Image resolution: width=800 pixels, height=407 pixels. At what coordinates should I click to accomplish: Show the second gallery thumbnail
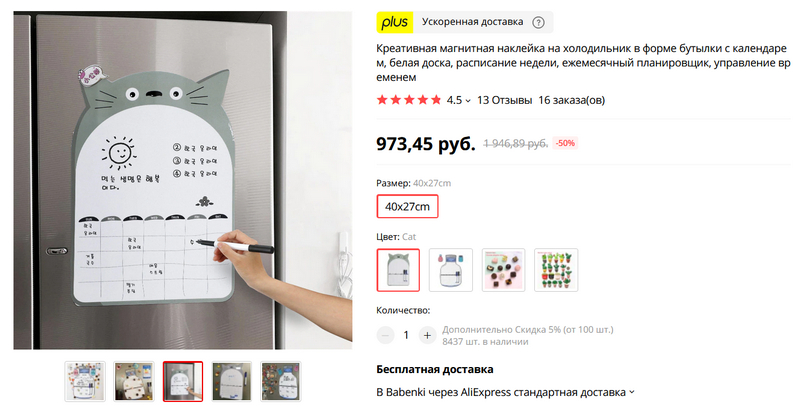[x=134, y=381]
